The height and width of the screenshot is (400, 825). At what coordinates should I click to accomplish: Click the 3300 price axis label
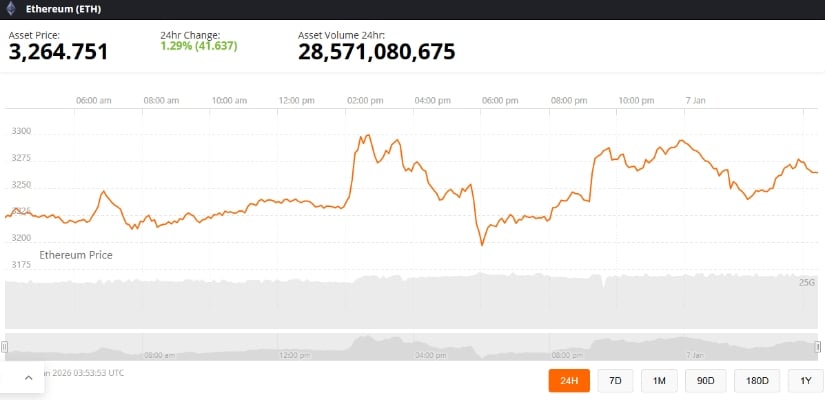(x=21, y=131)
